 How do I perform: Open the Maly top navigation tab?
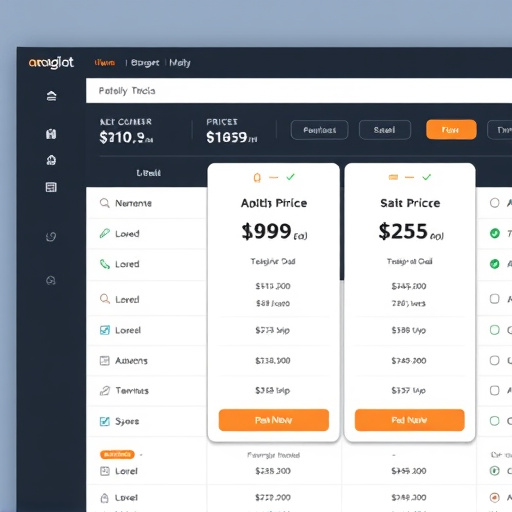pyautogui.click(x=180, y=63)
